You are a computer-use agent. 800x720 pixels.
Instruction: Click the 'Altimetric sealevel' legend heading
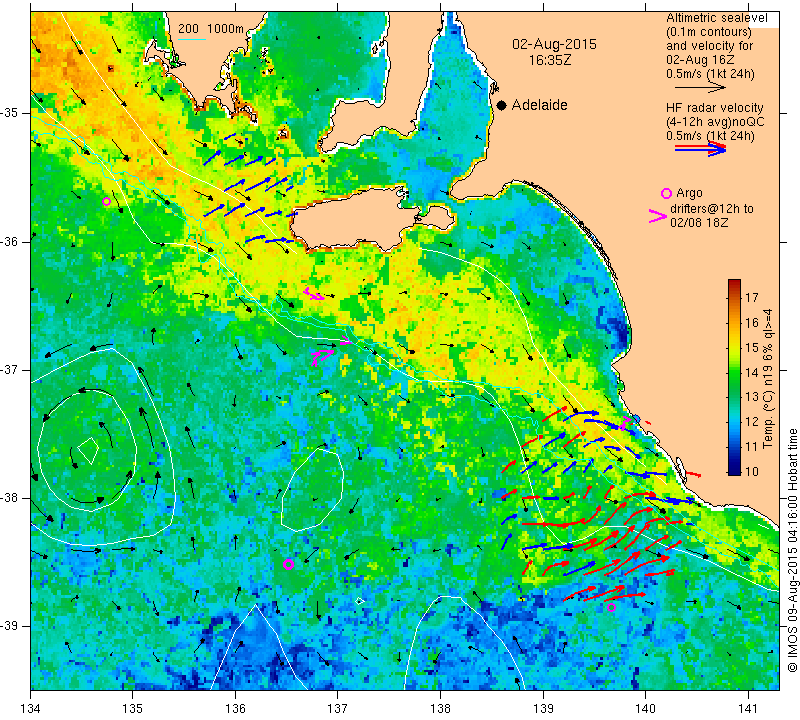716,18
